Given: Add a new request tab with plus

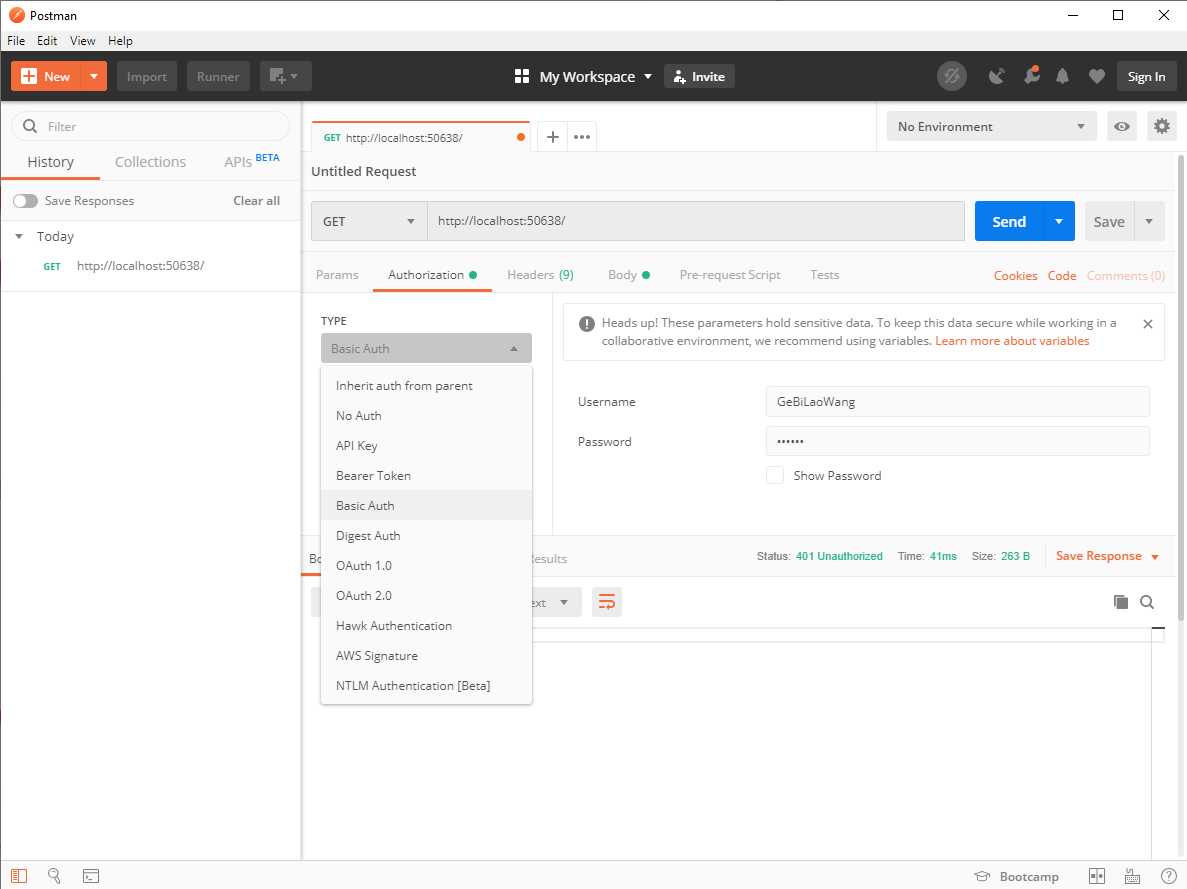Looking at the screenshot, I should click(x=553, y=137).
